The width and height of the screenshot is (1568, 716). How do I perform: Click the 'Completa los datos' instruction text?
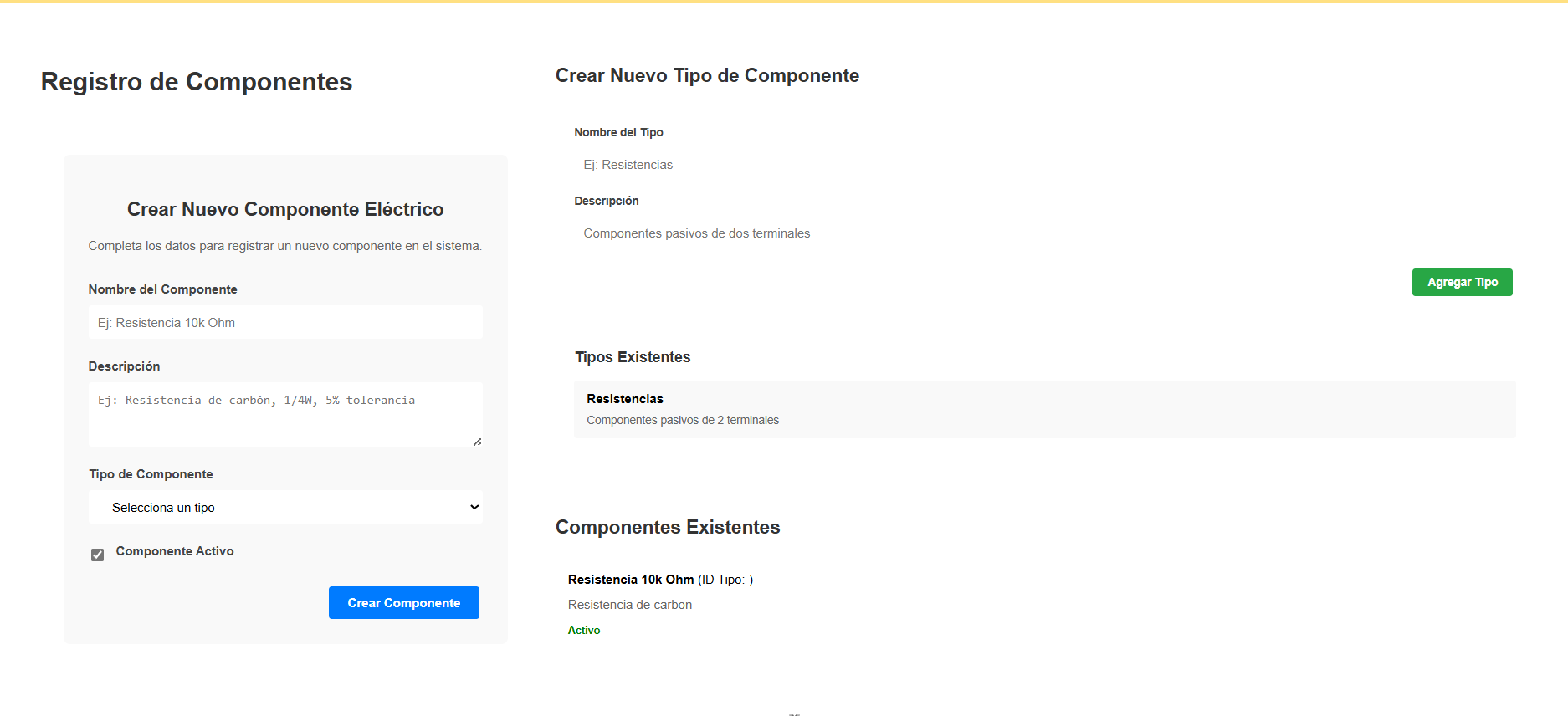pyautogui.click(x=285, y=246)
